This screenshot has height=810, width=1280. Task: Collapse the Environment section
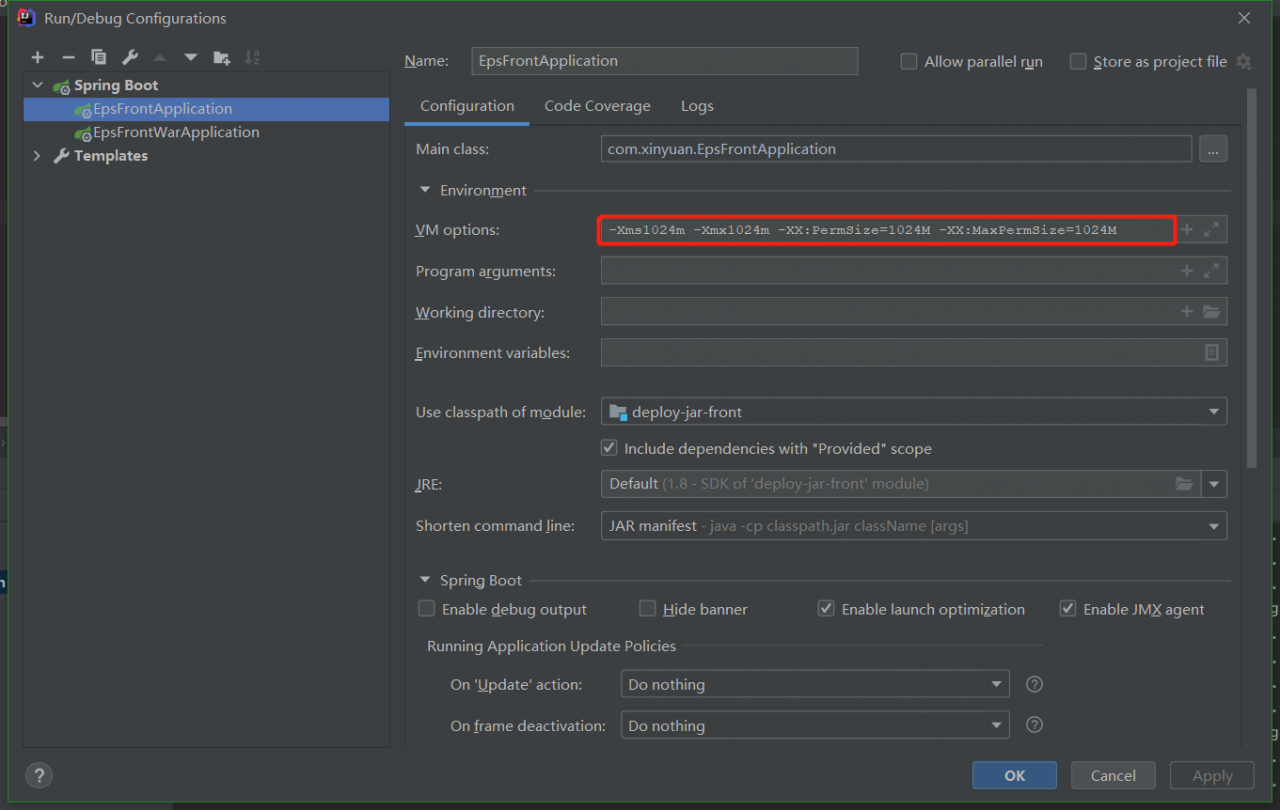point(425,190)
